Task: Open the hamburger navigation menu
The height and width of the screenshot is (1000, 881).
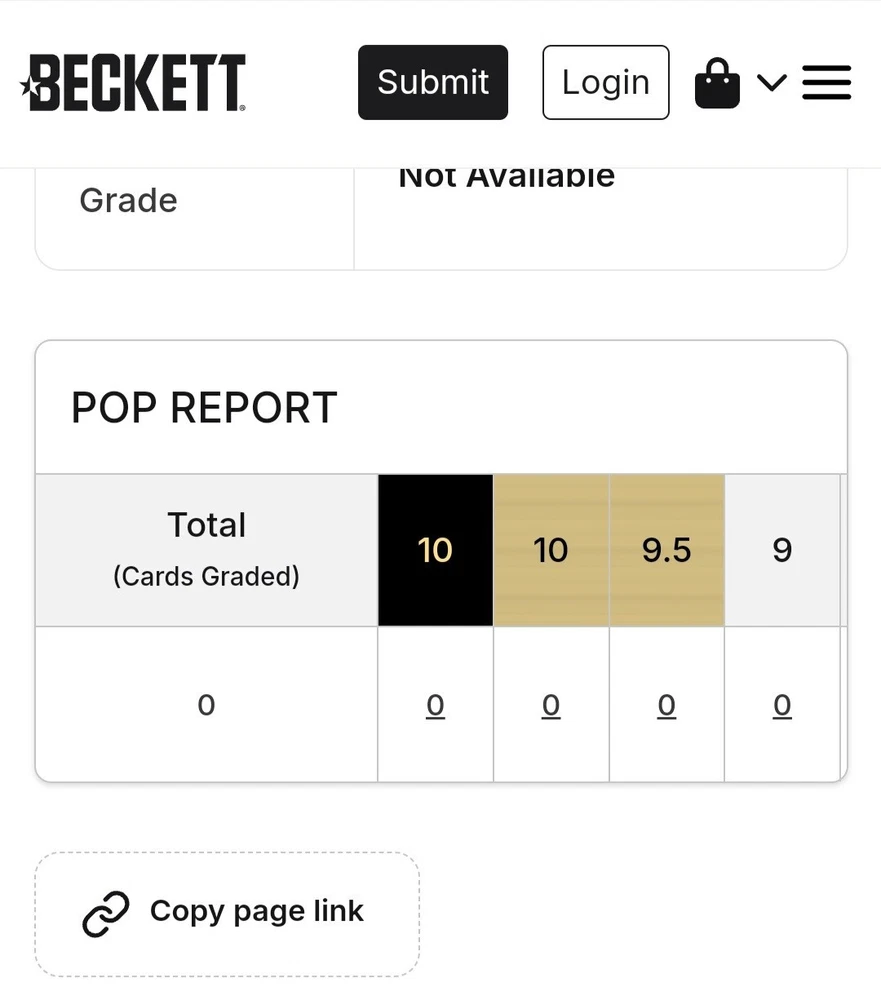Action: tap(826, 82)
